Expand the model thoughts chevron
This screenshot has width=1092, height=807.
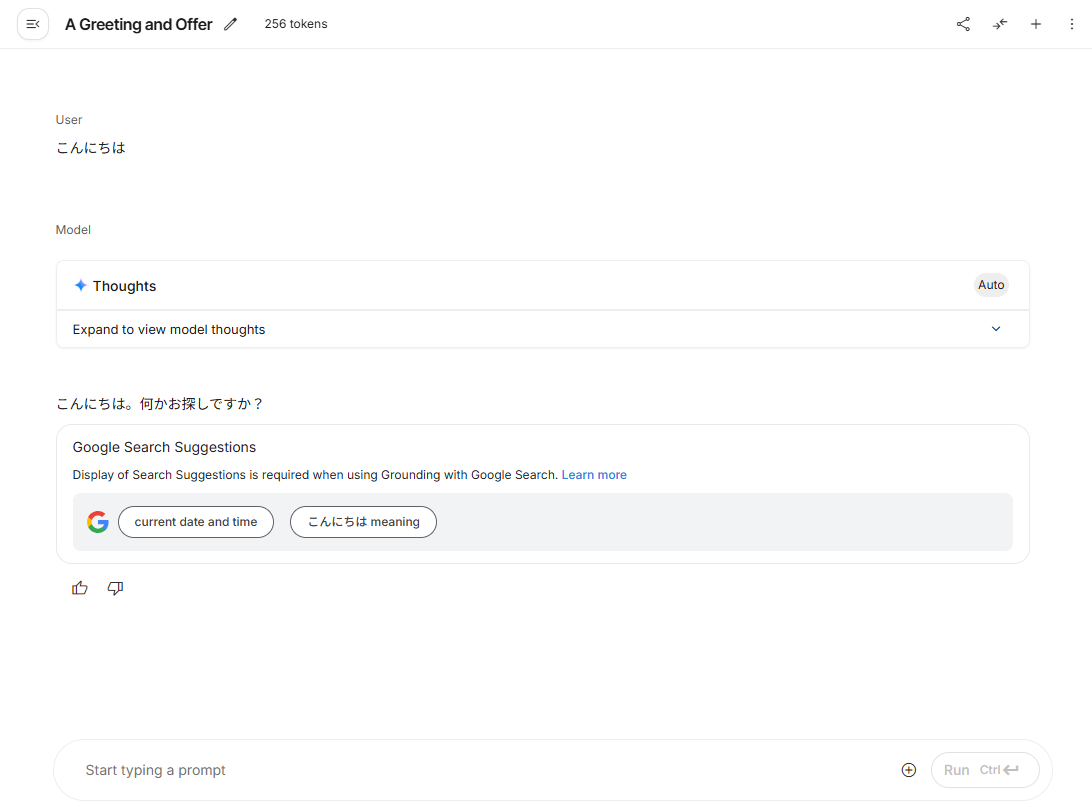coord(996,329)
